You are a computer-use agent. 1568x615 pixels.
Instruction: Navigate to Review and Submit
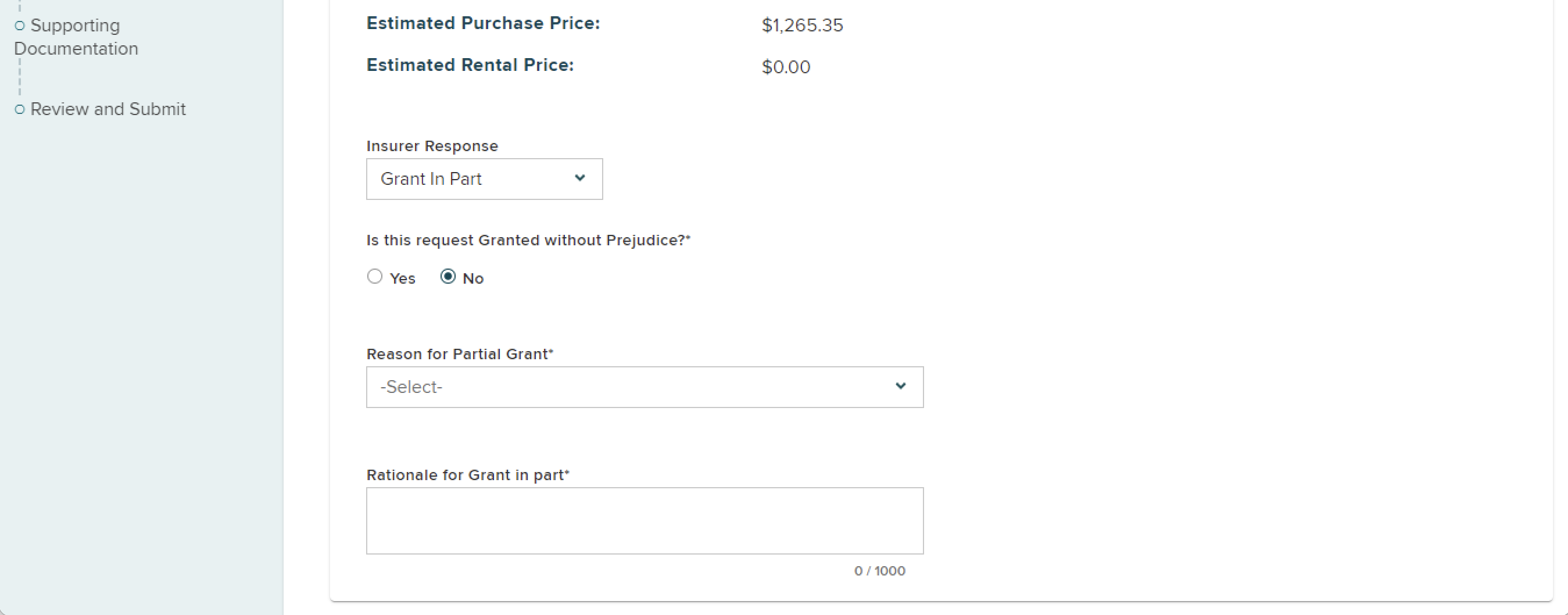[x=108, y=109]
